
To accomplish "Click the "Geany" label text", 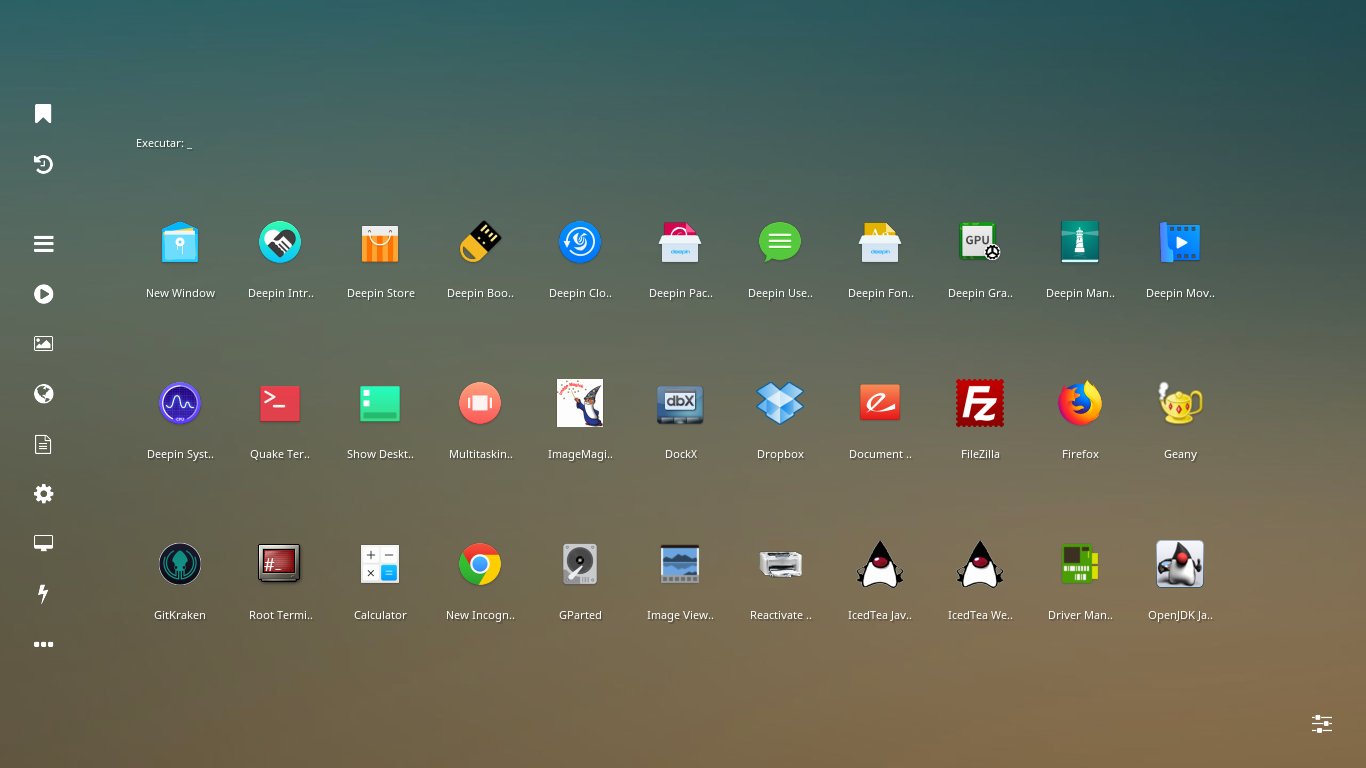I will tap(1180, 454).
